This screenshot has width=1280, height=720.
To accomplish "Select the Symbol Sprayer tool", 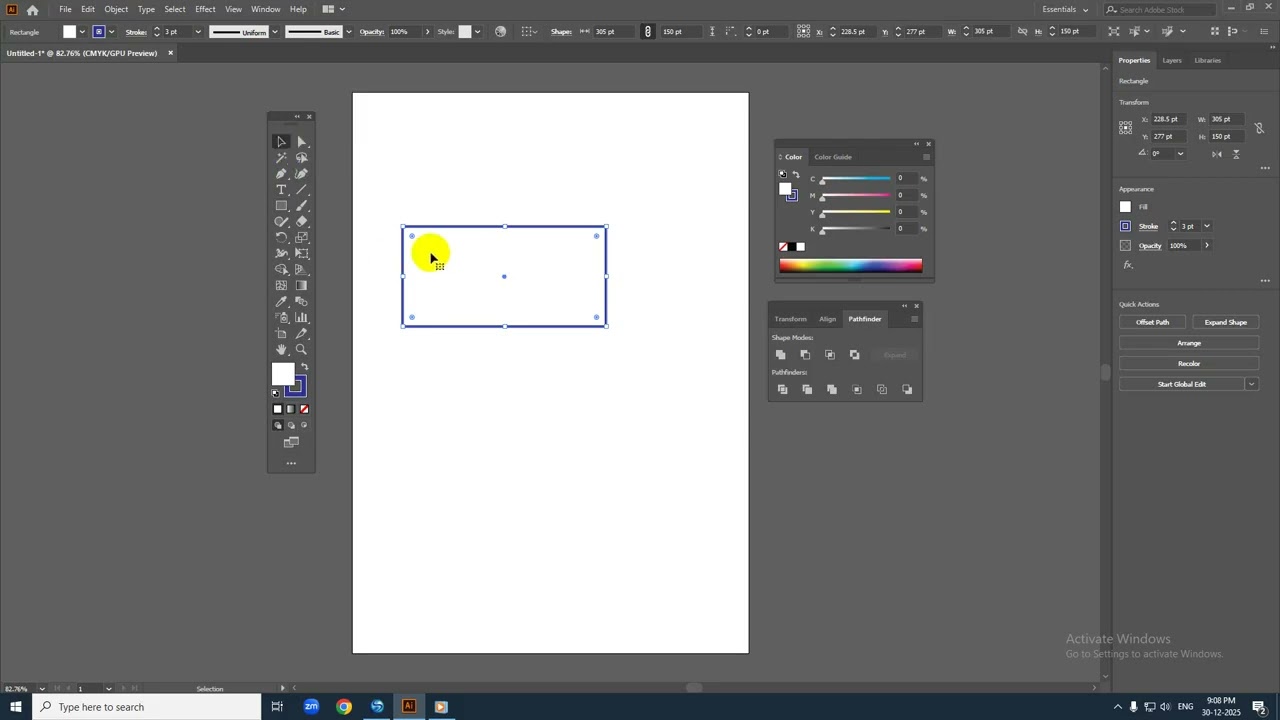I will tap(281, 318).
